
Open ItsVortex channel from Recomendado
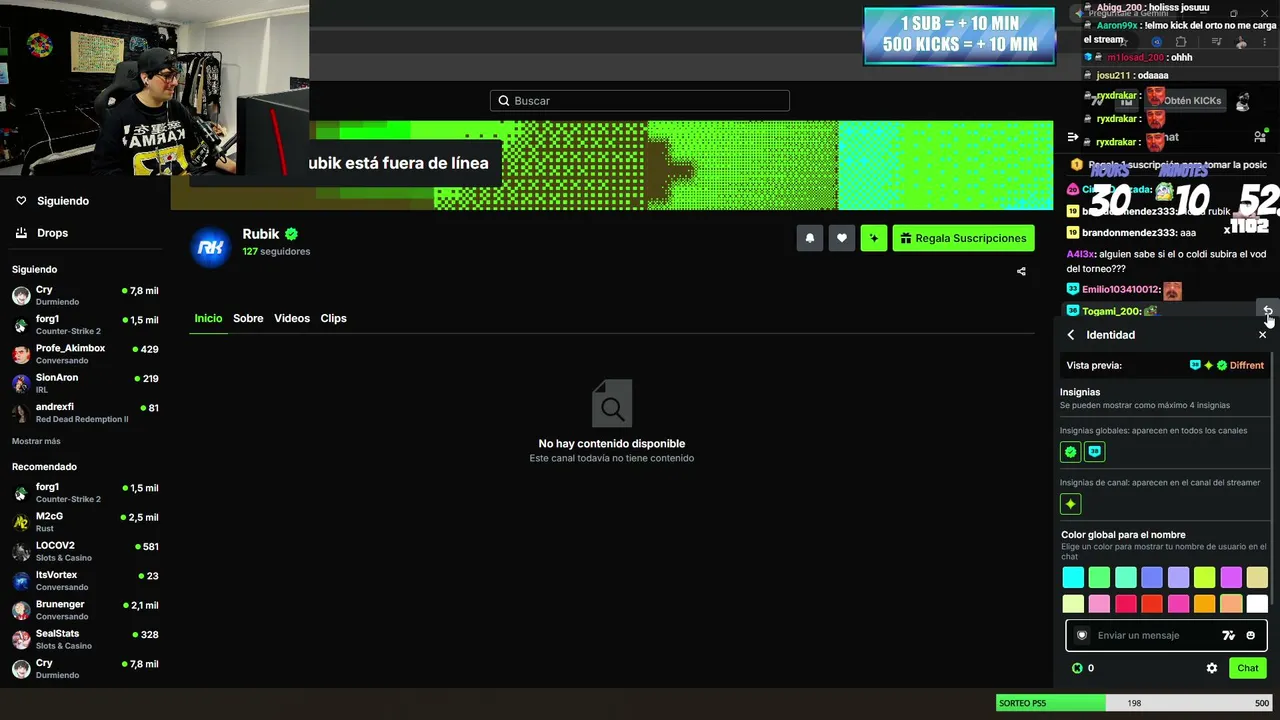(85, 580)
